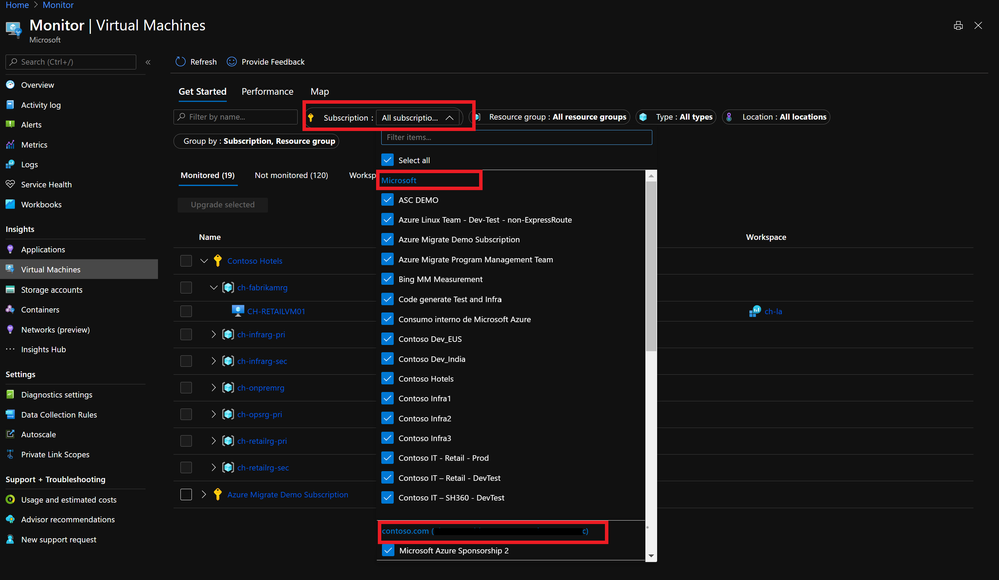Open Service Health in sidebar
The width and height of the screenshot is (999, 580).
(46, 185)
